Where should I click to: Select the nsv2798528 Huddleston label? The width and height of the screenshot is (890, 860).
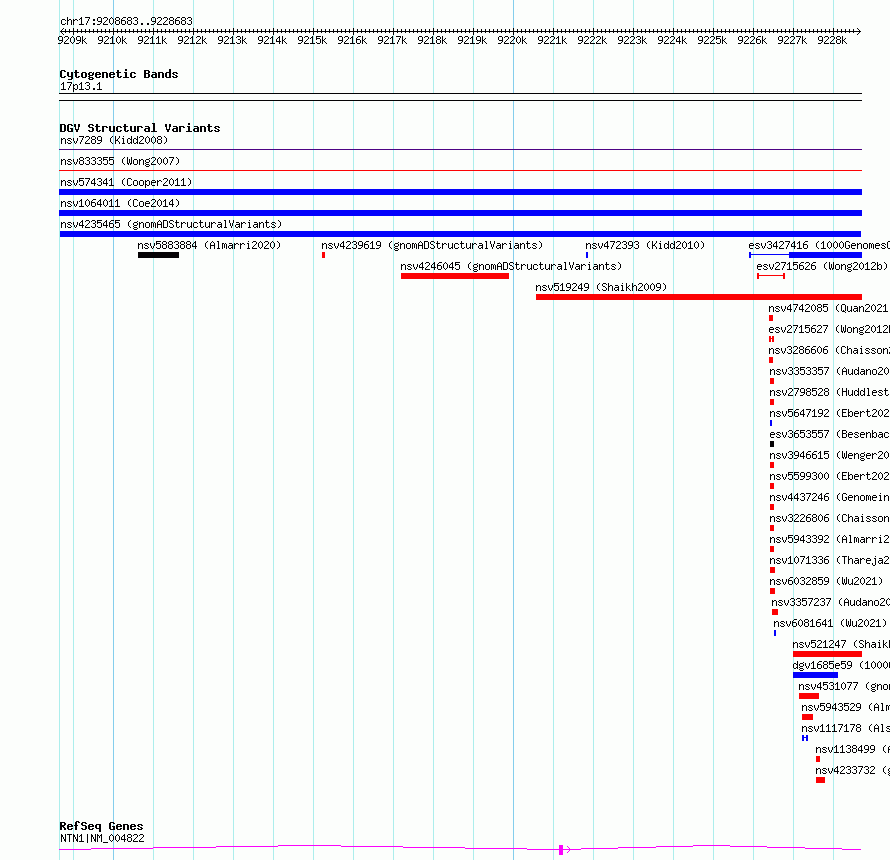pyautogui.click(x=829, y=392)
